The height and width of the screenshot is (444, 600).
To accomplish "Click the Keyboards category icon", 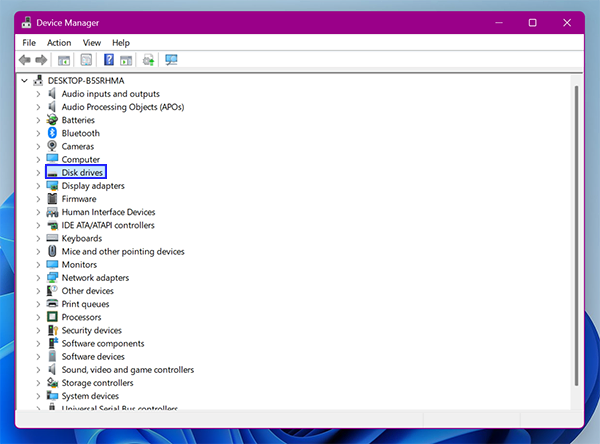I will [52, 238].
